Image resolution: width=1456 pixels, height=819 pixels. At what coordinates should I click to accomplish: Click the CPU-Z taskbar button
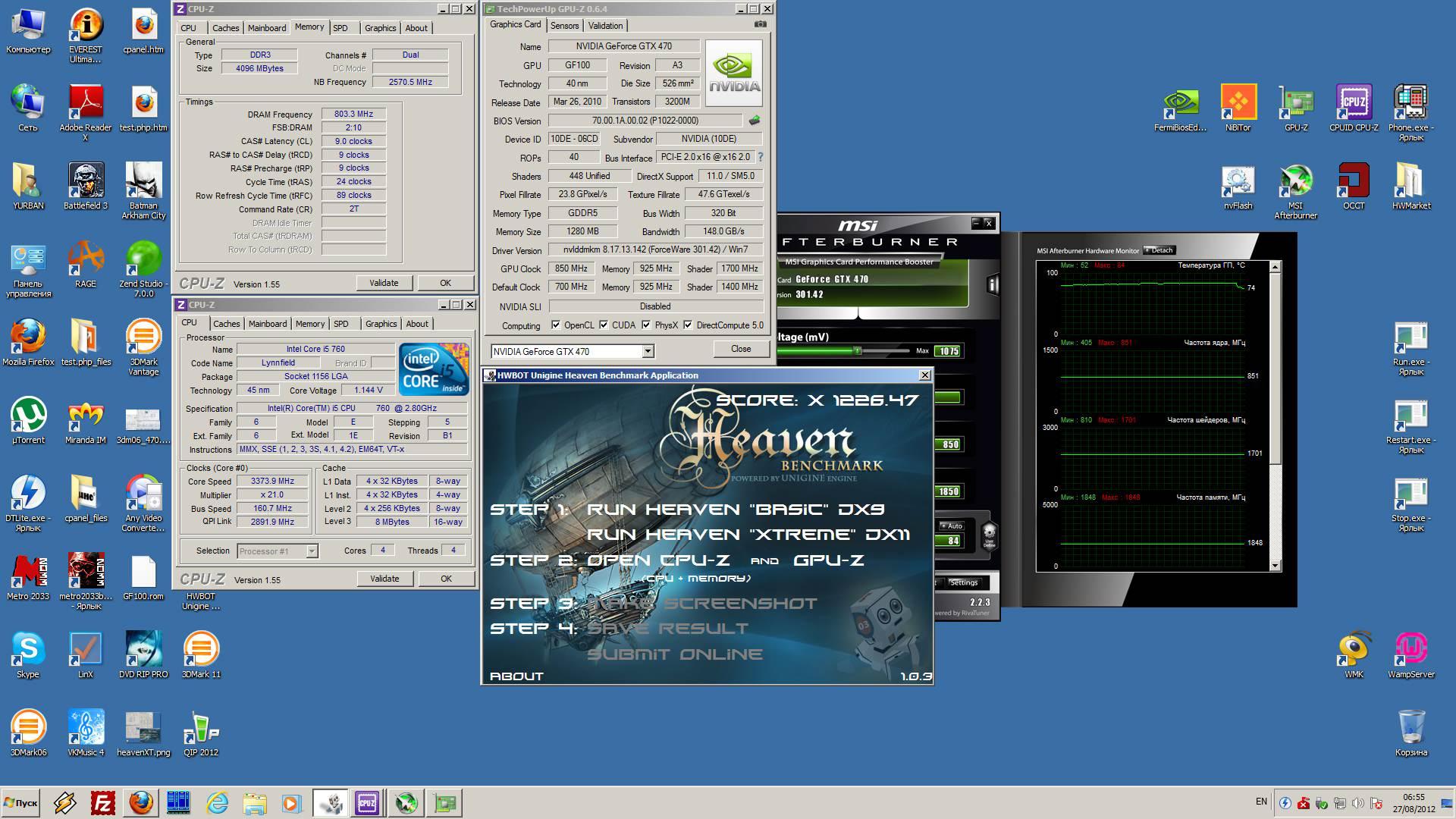click(x=367, y=803)
